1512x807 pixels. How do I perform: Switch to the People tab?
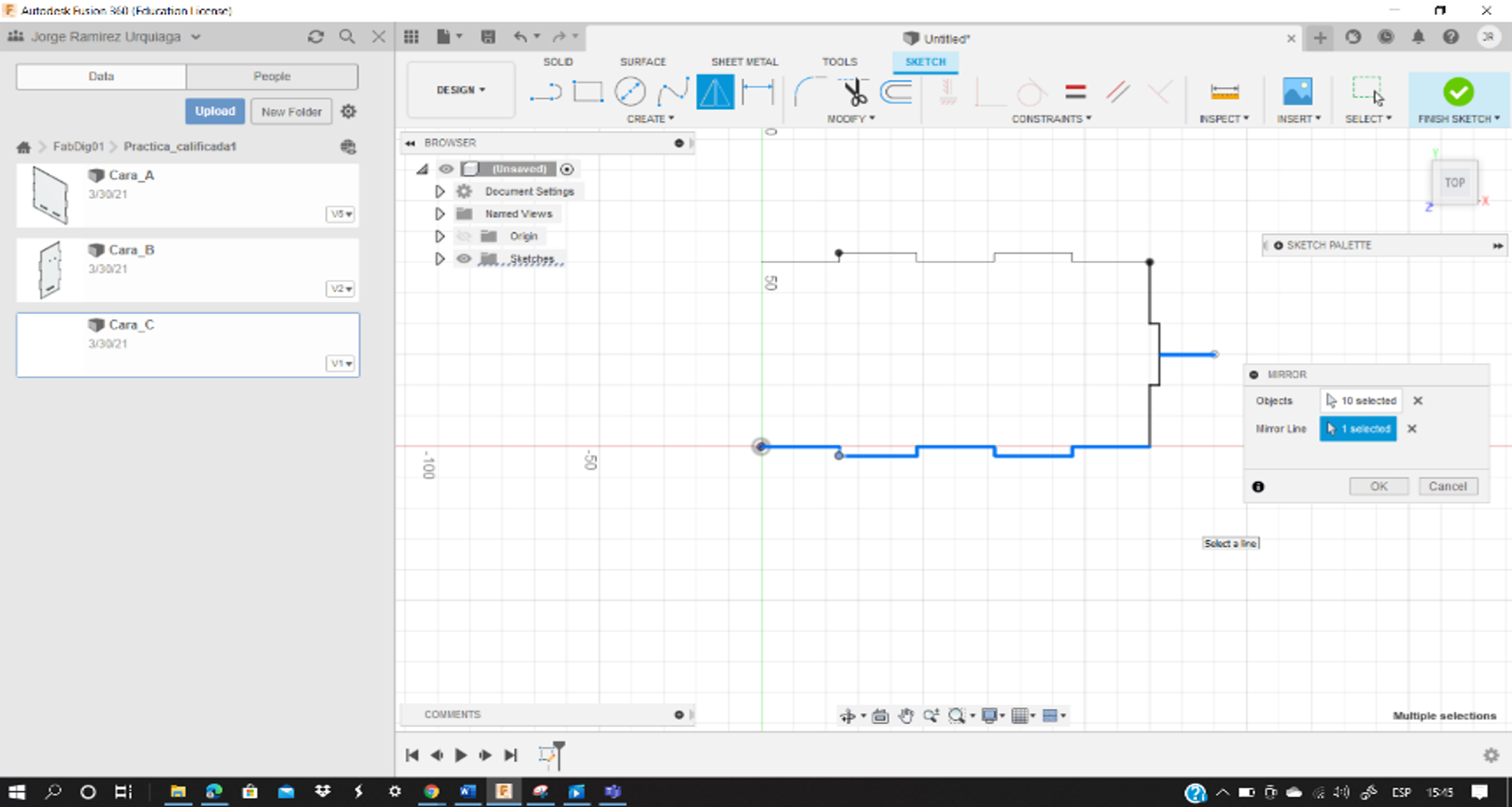point(272,77)
